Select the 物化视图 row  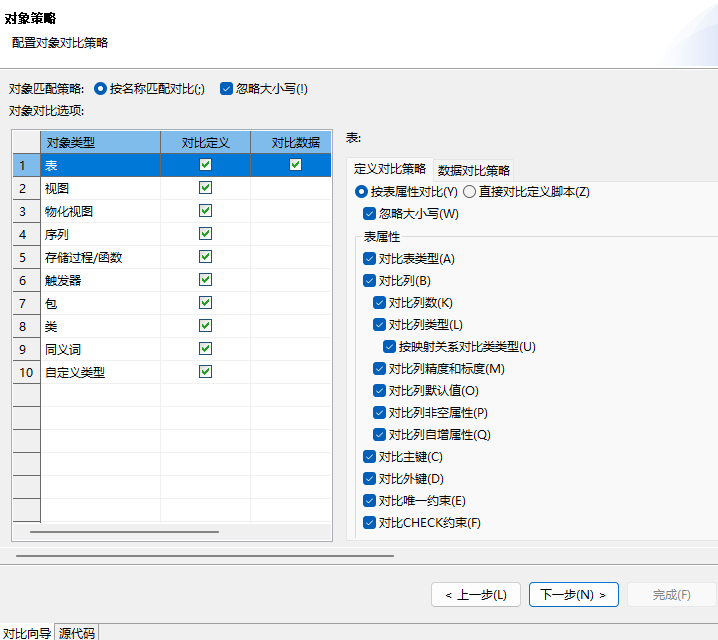click(x=172, y=211)
